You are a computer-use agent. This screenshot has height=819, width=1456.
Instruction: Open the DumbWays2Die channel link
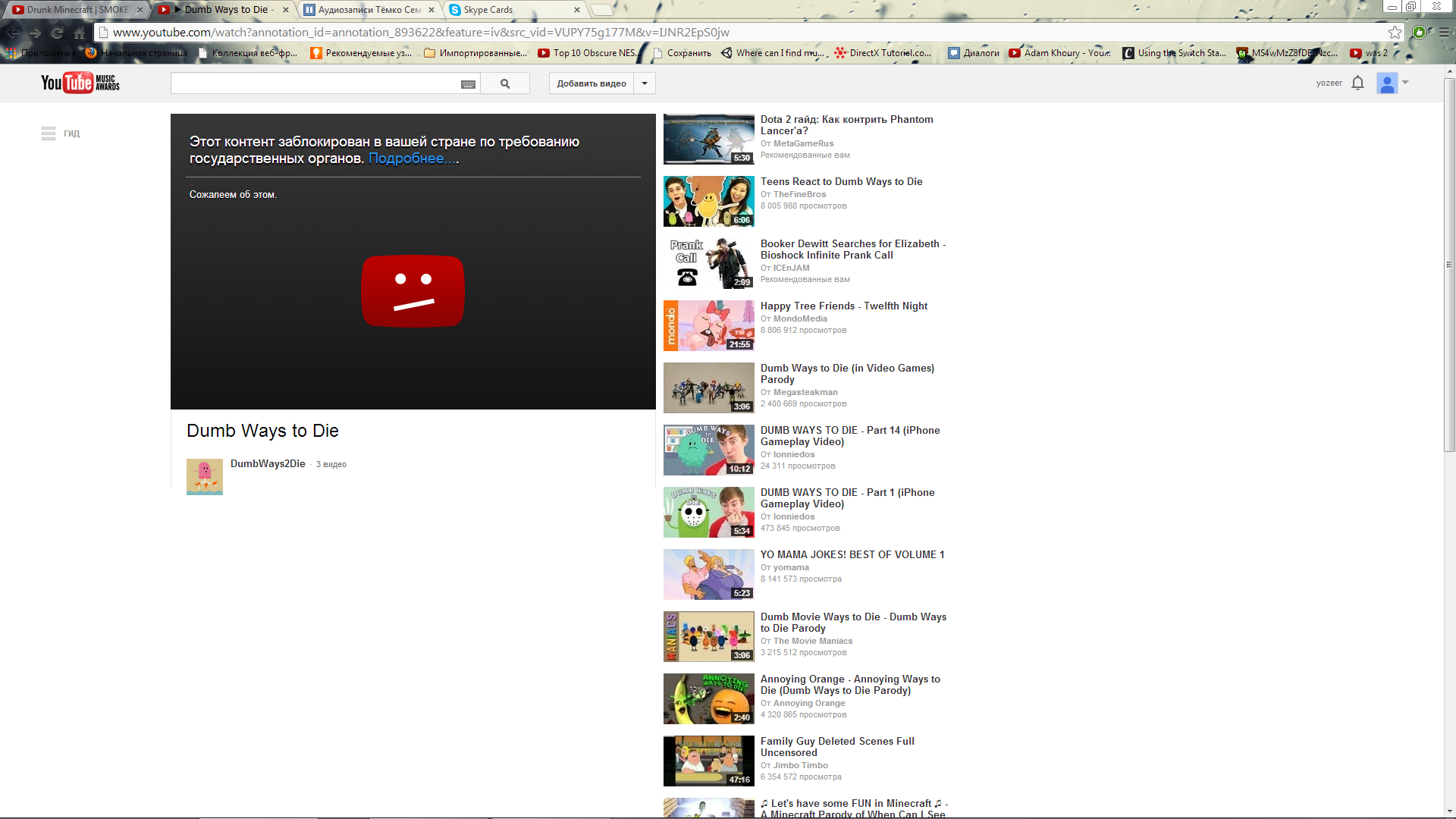268,463
